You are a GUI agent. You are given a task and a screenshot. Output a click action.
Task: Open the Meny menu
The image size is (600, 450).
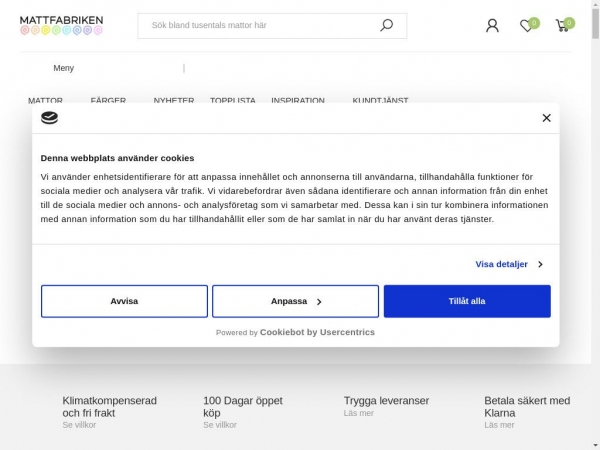click(64, 68)
